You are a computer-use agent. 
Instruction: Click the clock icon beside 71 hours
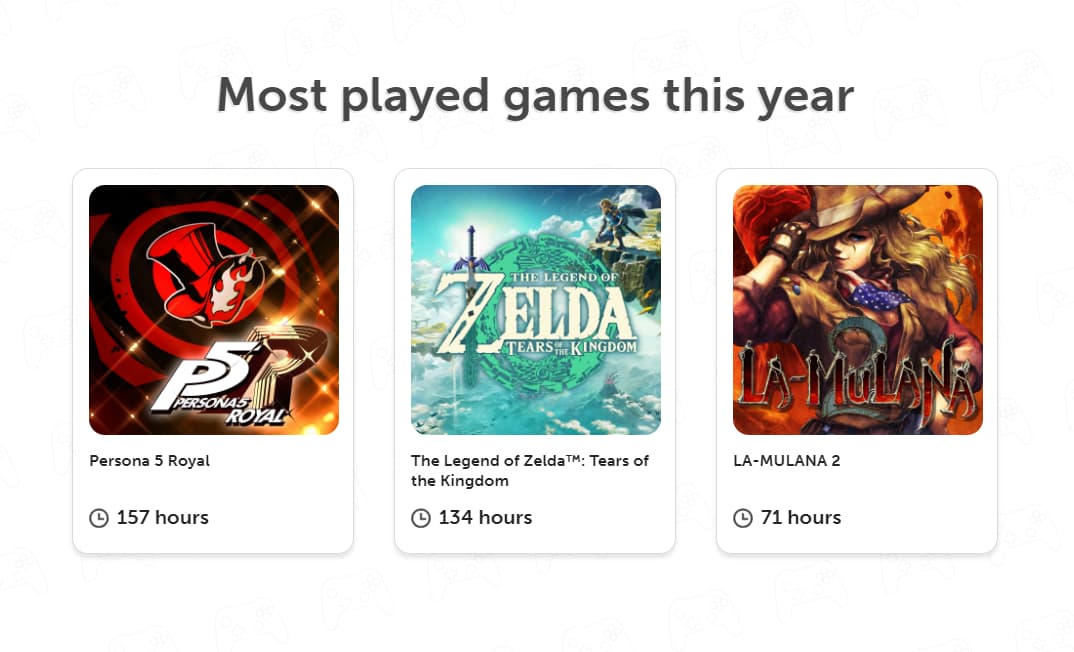tap(743, 518)
